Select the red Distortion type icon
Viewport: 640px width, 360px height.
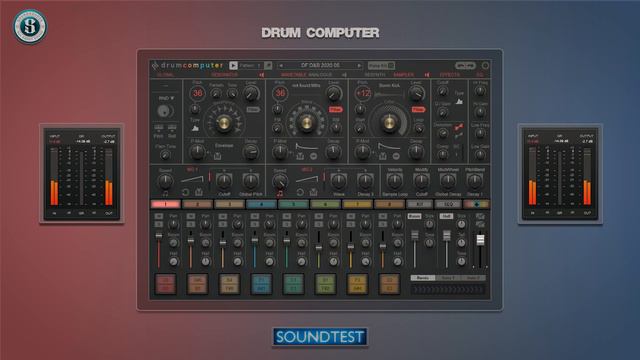459,127
